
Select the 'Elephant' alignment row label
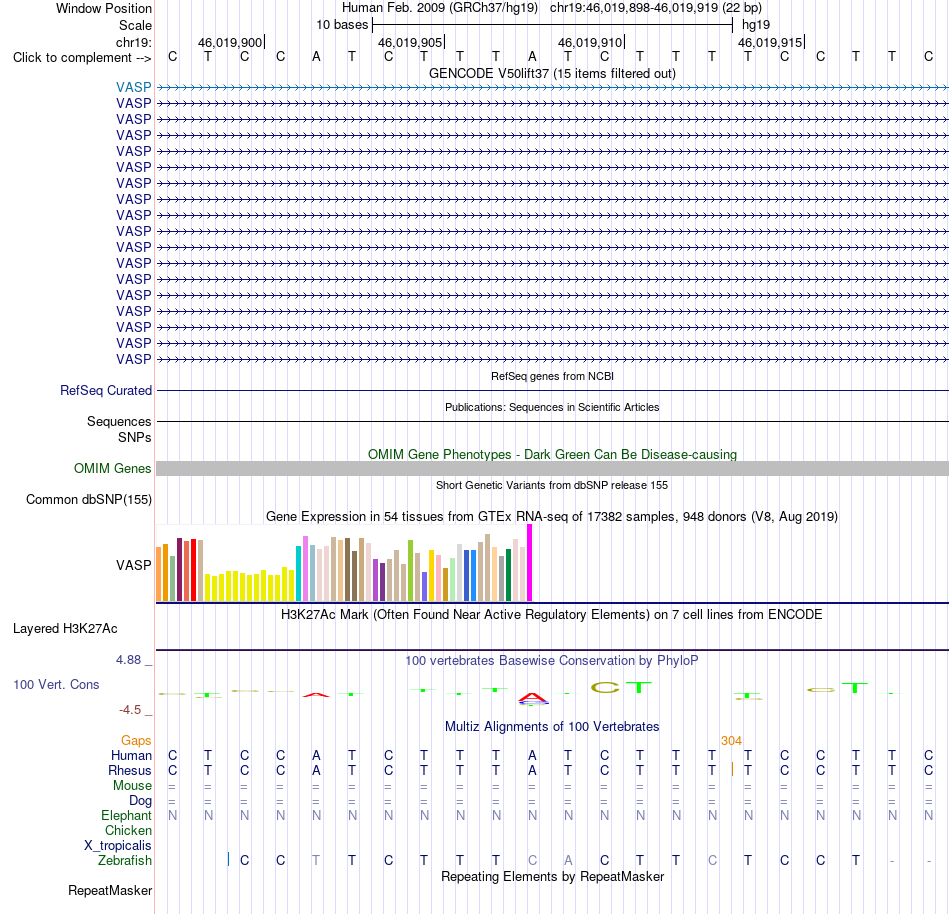point(127,816)
